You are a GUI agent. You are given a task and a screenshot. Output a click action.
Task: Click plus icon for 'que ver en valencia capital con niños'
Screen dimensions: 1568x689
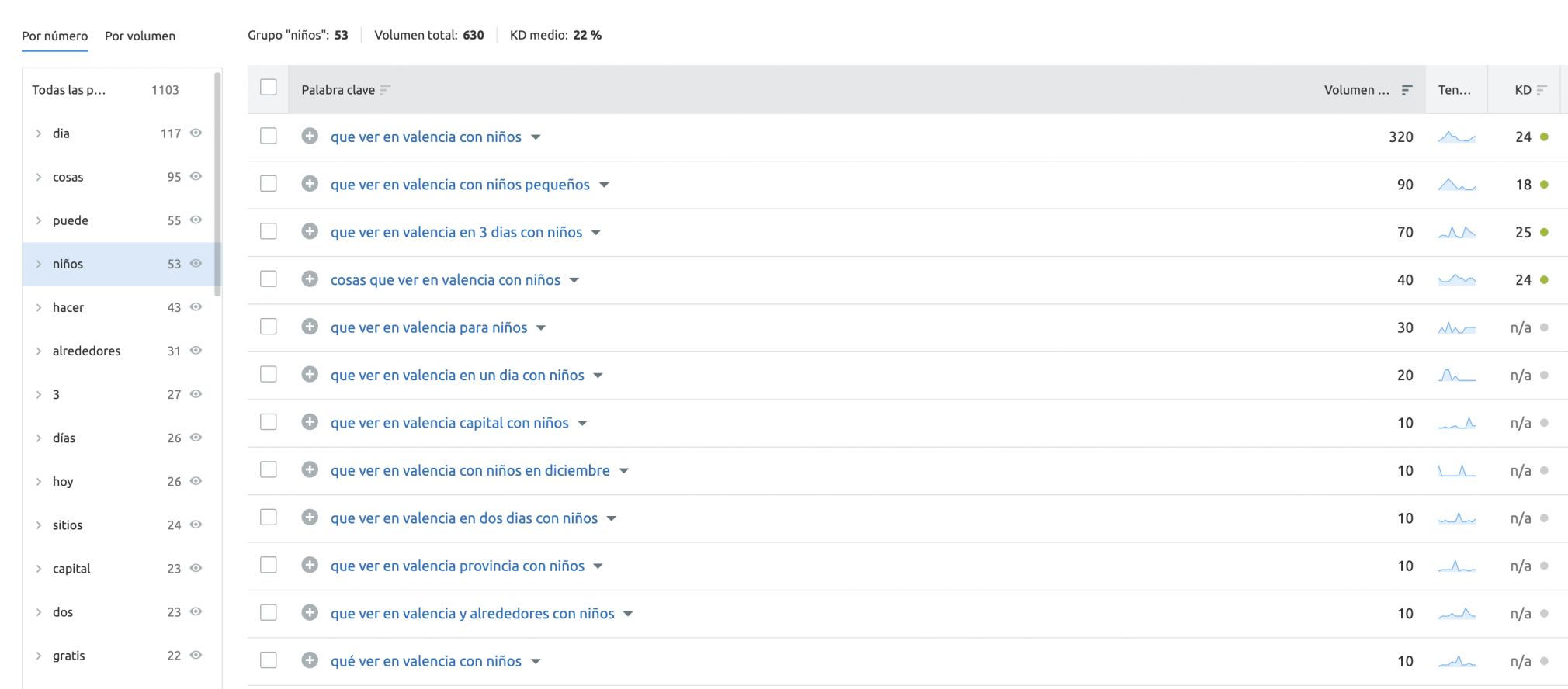pos(310,423)
